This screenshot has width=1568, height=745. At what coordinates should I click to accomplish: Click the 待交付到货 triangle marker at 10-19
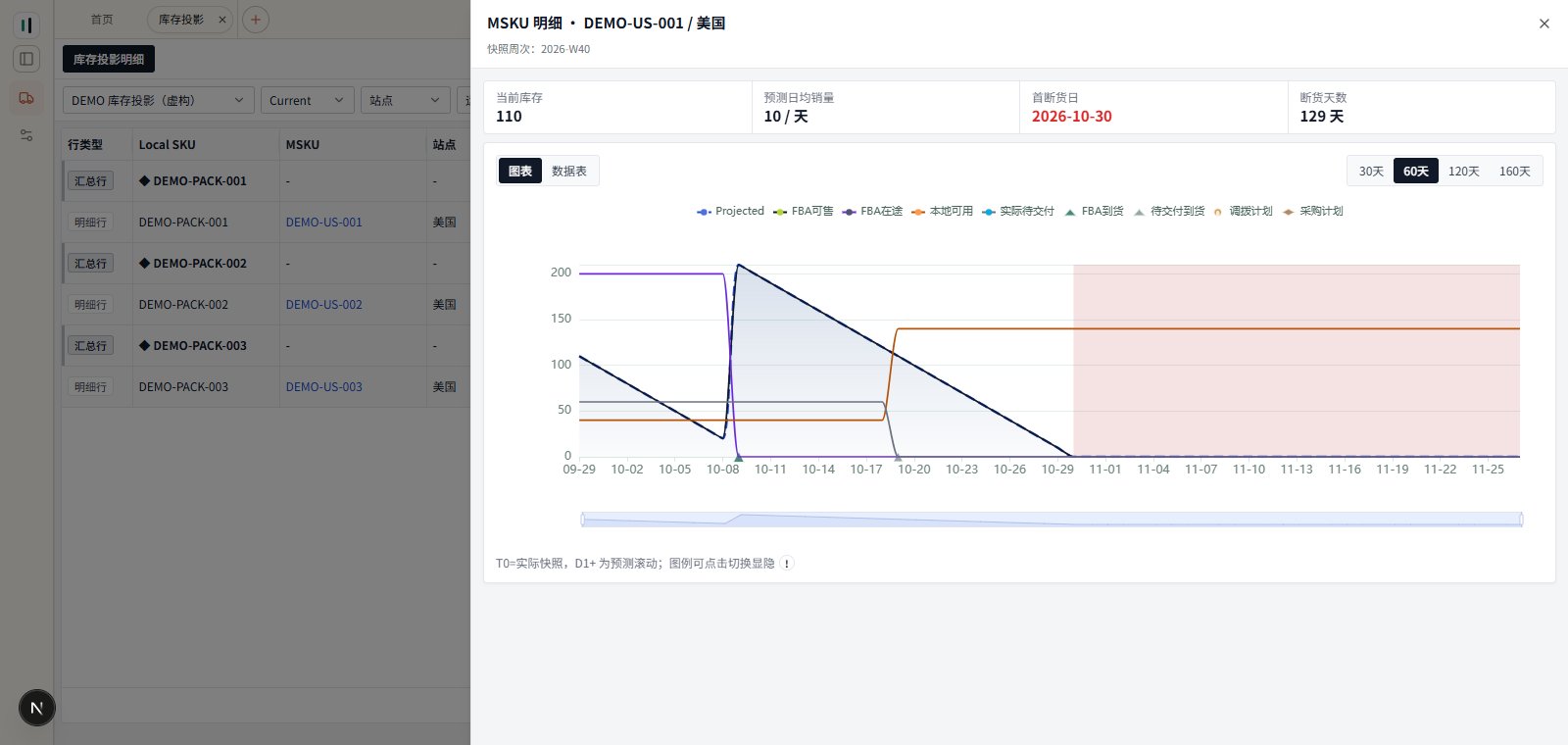[898, 457]
